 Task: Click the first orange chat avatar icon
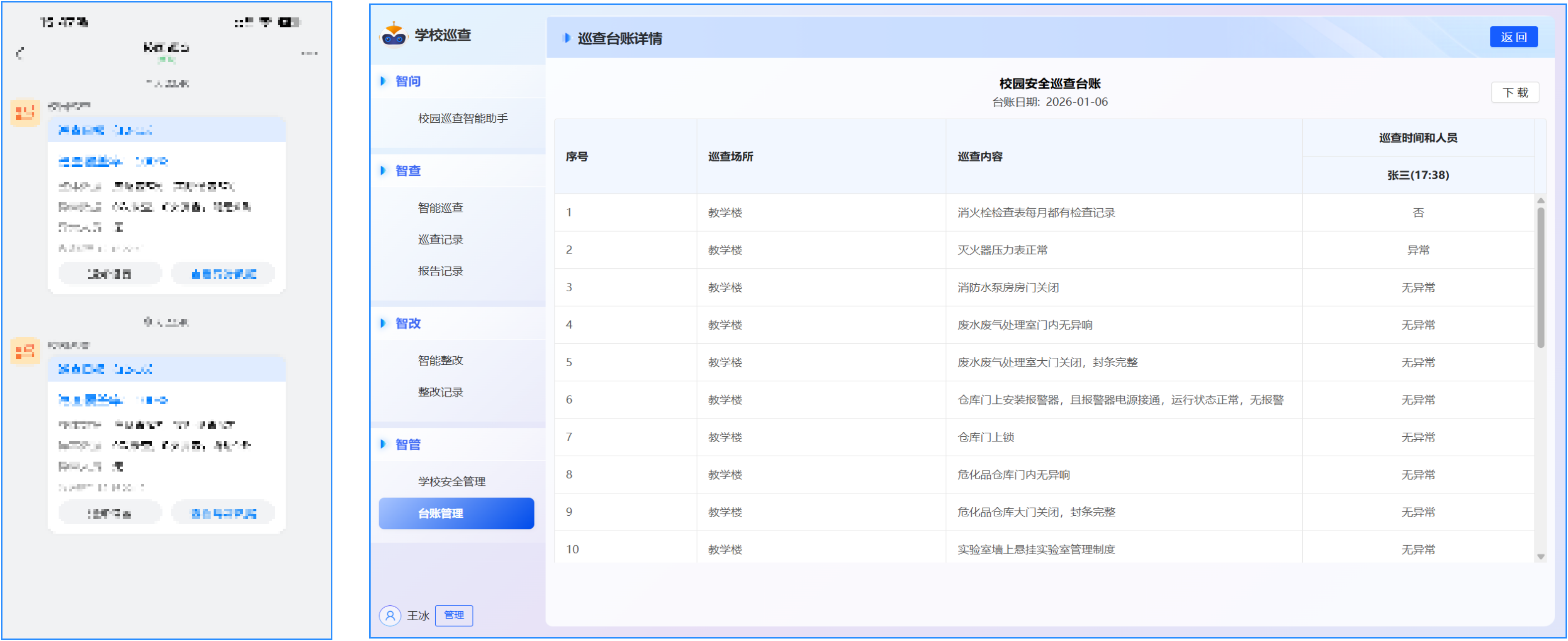coord(25,113)
